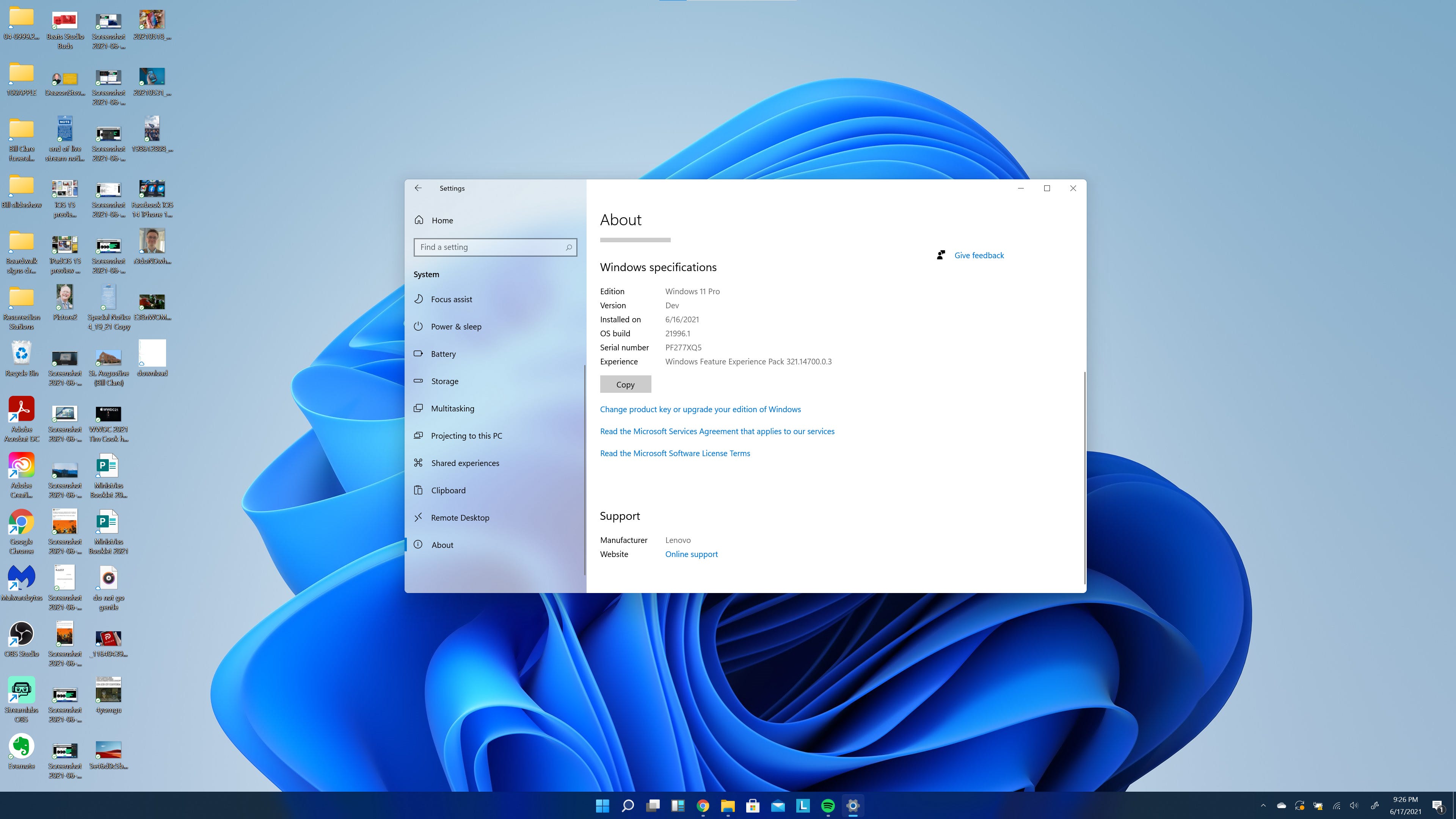Select the Resurrection Stations desktop folder
Viewport: 1456px width, 819px height.
point(22,308)
